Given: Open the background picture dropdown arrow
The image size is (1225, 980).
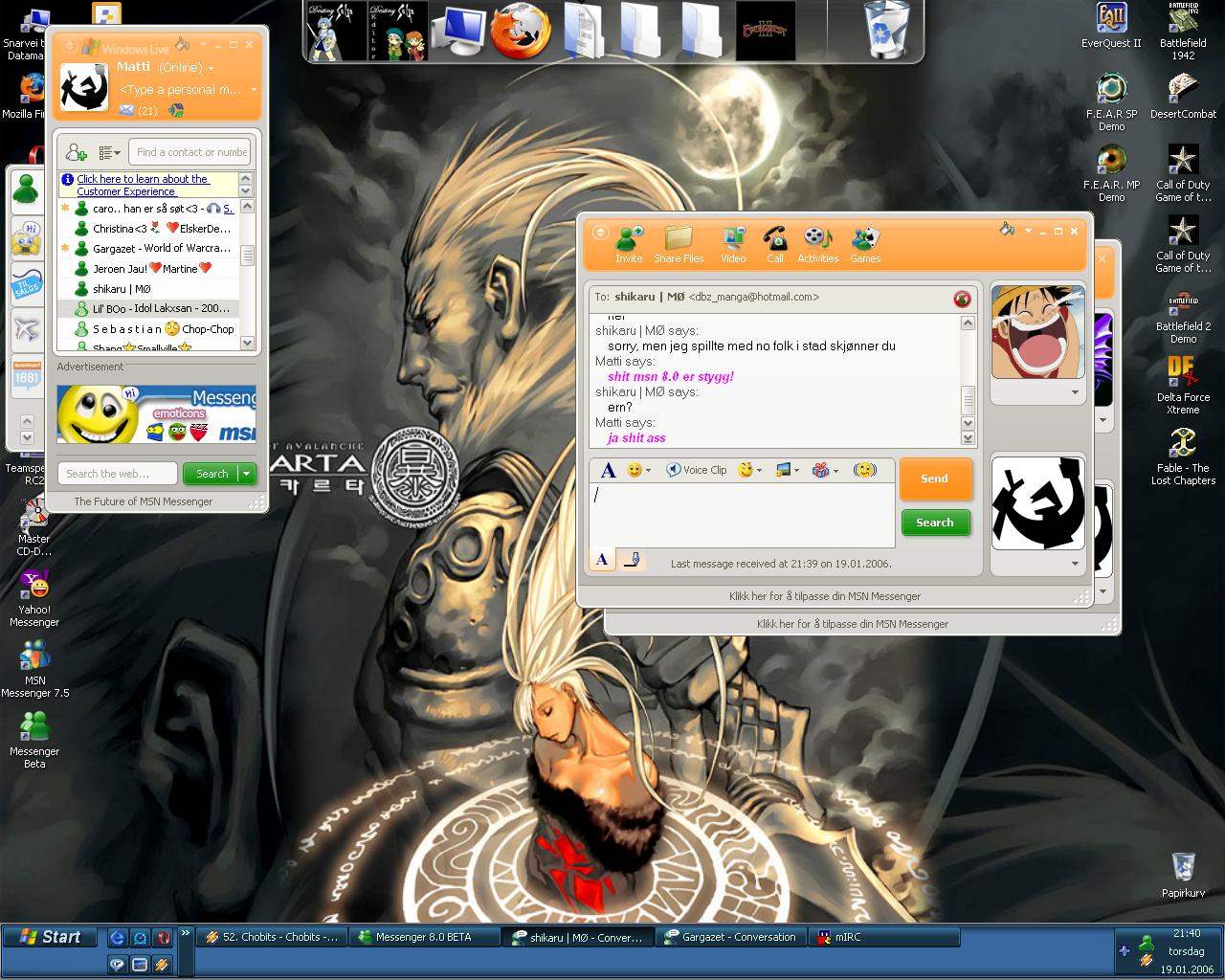Looking at the screenshot, I should point(797,471).
